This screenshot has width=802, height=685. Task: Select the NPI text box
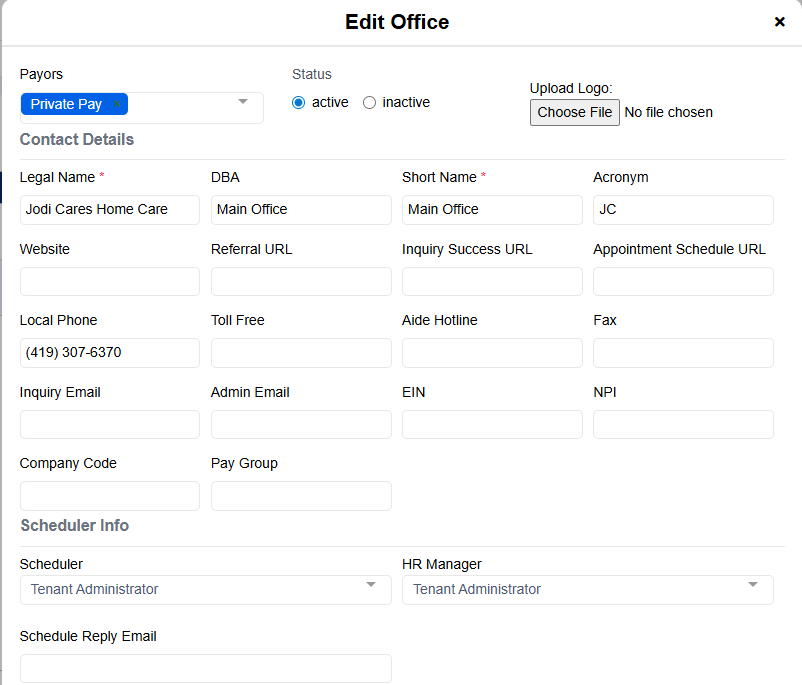[683, 425]
